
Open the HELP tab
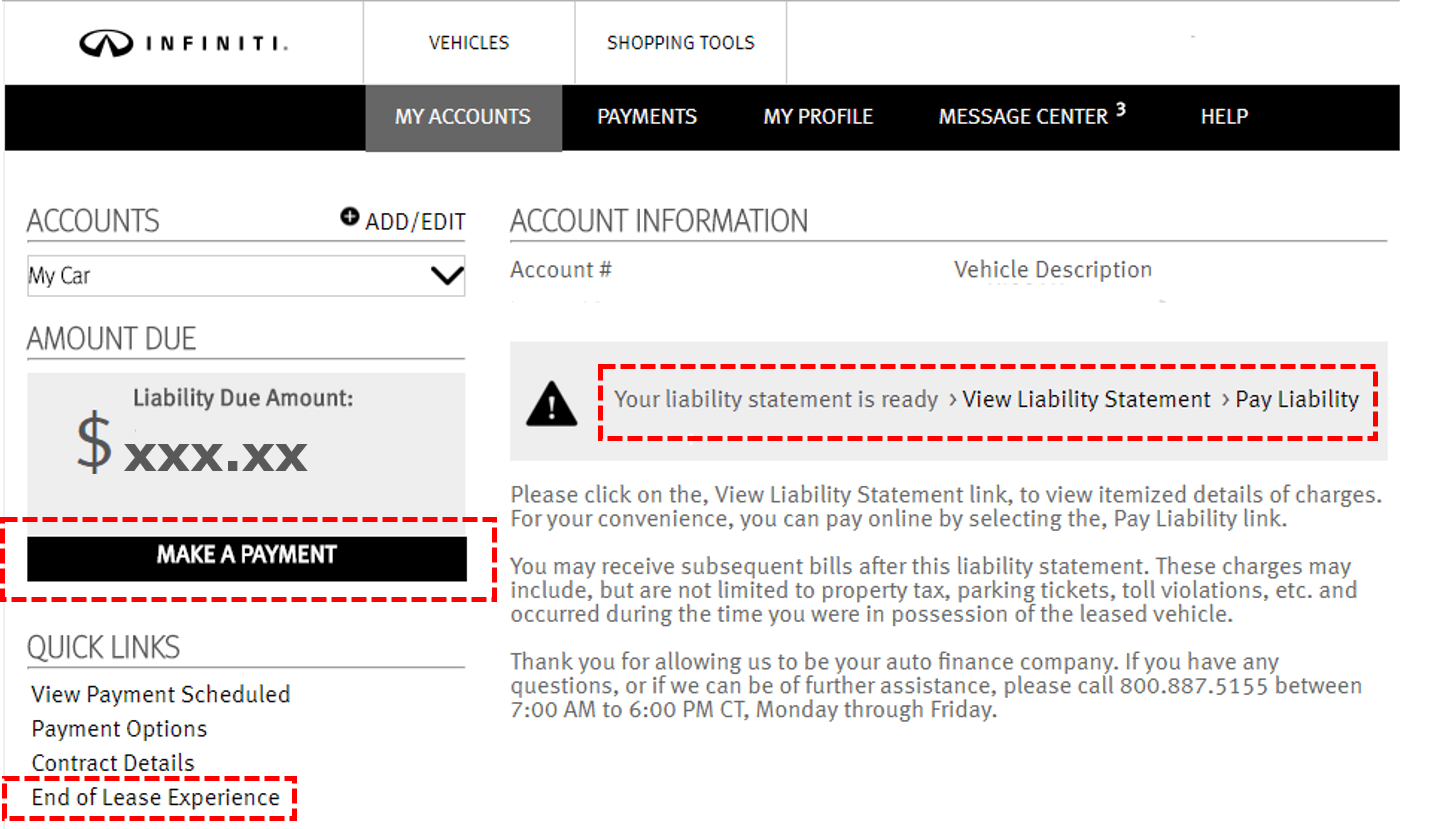pos(1224,117)
